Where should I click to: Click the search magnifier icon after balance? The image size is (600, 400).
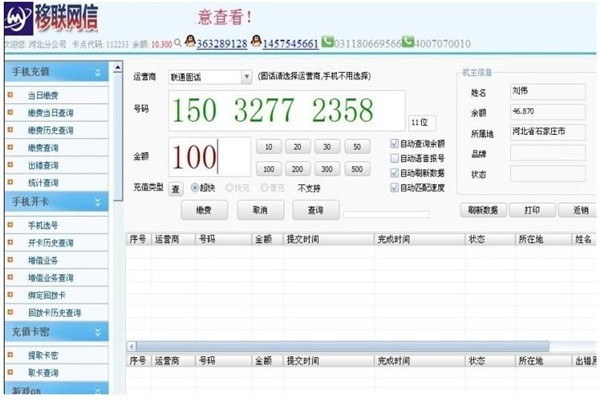pyautogui.click(x=178, y=43)
